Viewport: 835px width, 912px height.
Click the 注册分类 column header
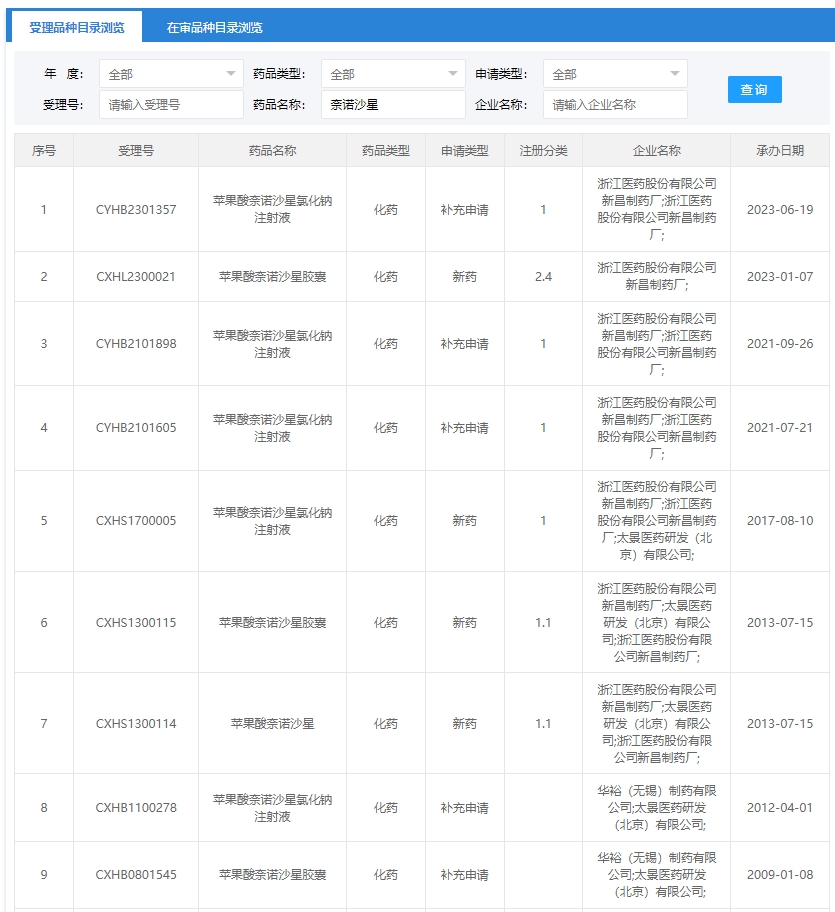tap(543, 151)
